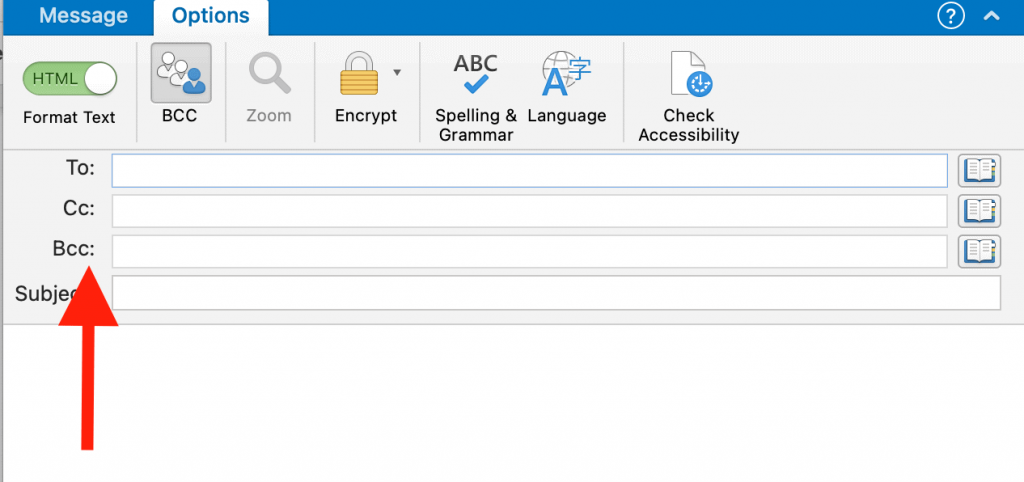1024x482 pixels.
Task: Open address book next to Bcc field
Action: click(979, 251)
